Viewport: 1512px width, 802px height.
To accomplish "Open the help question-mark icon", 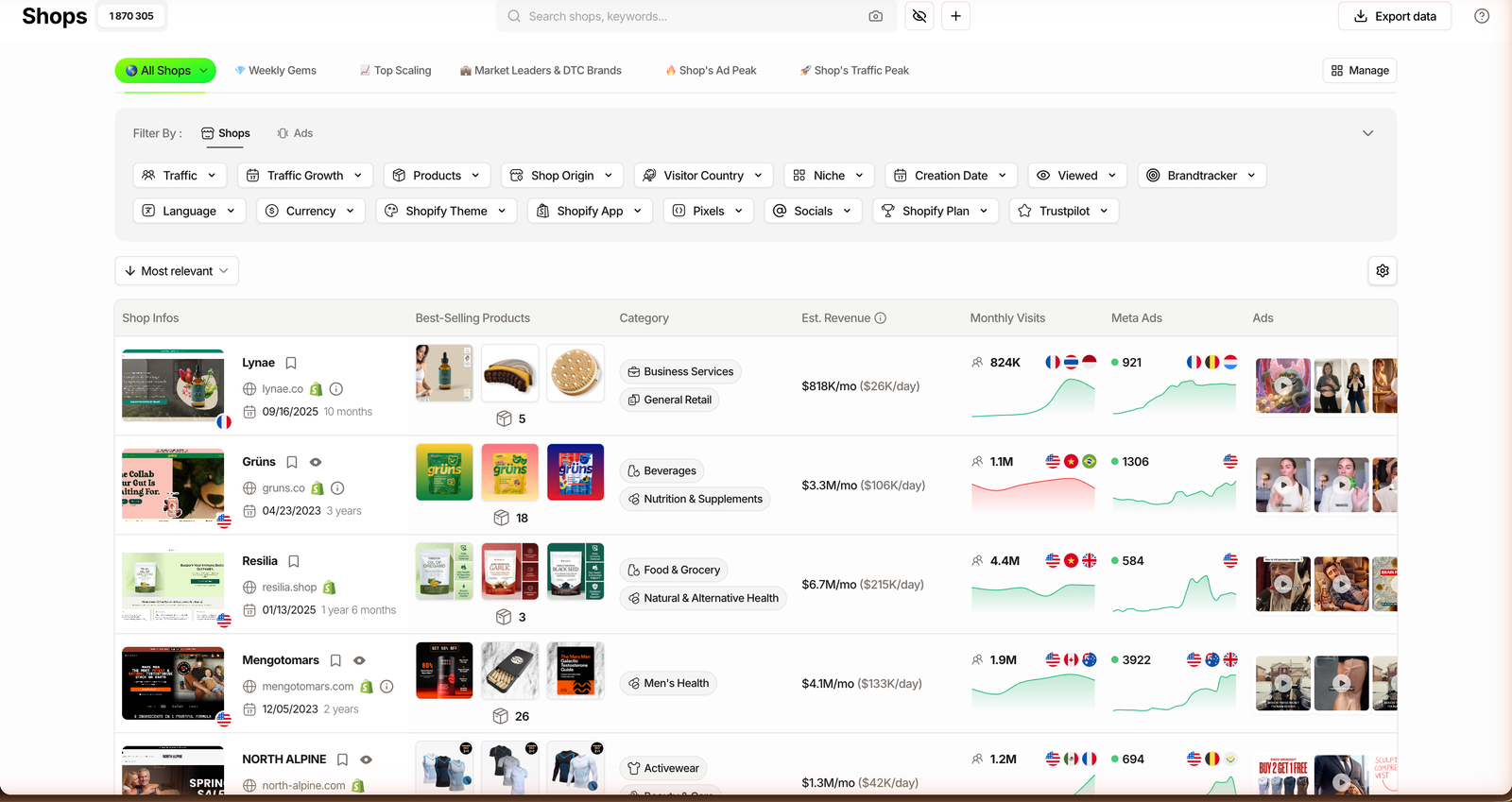I will pos(1482,16).
